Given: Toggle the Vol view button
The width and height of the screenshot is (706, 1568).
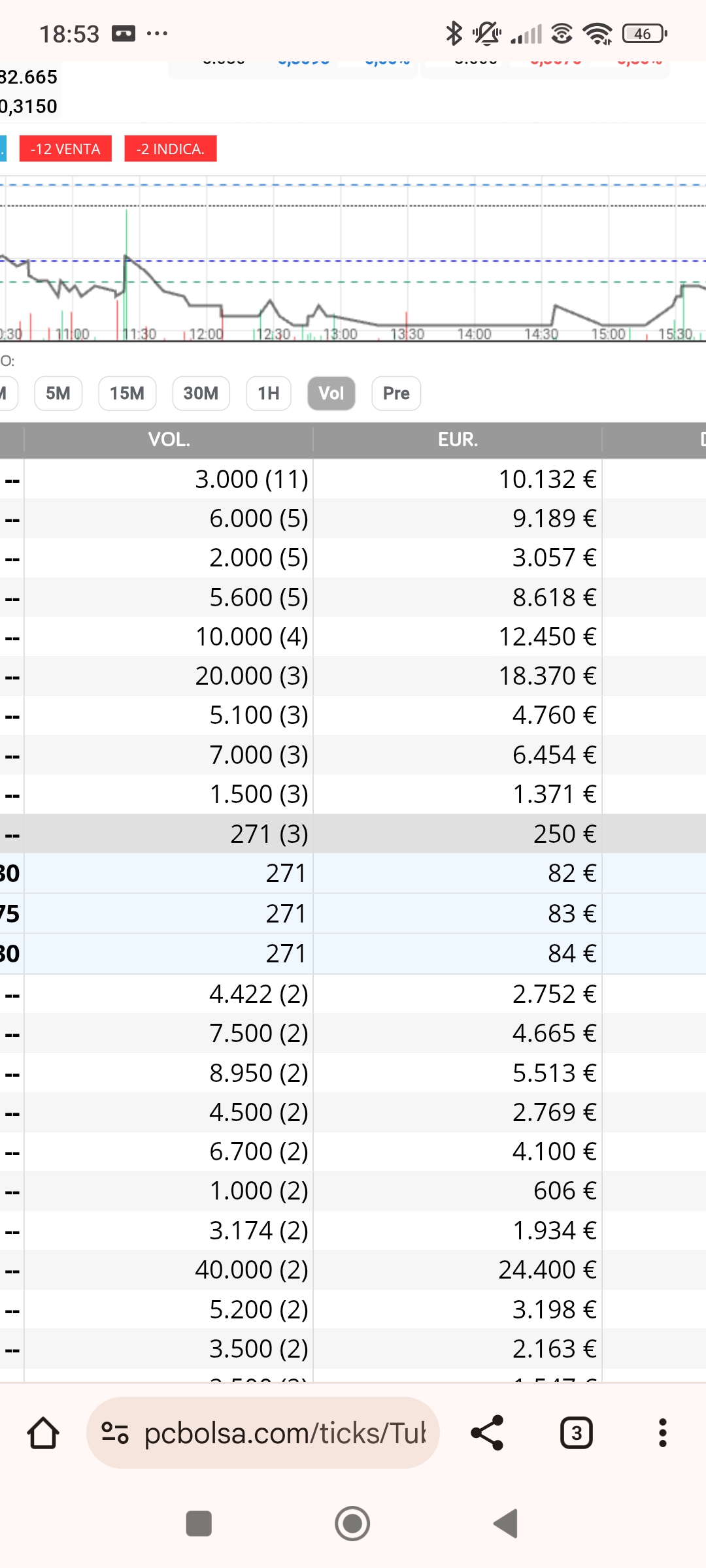Looking at the screenshot, I should (331, 393).
